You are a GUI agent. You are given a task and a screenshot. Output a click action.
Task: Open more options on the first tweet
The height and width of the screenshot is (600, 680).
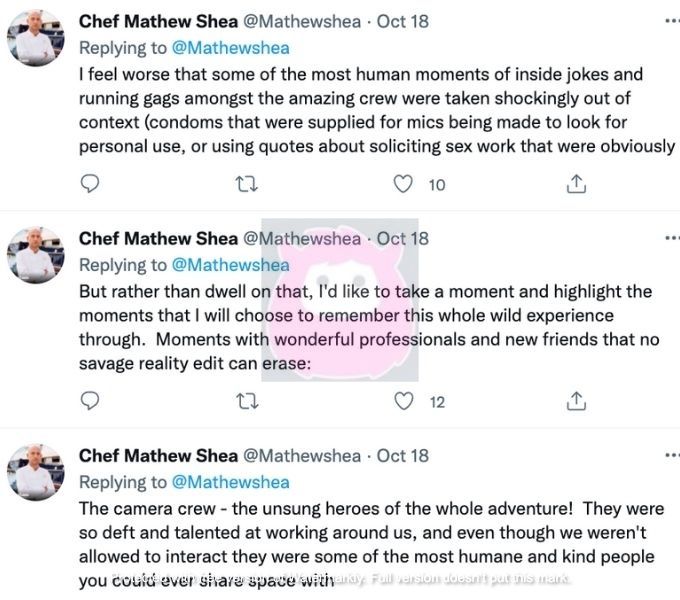point(672,21)
